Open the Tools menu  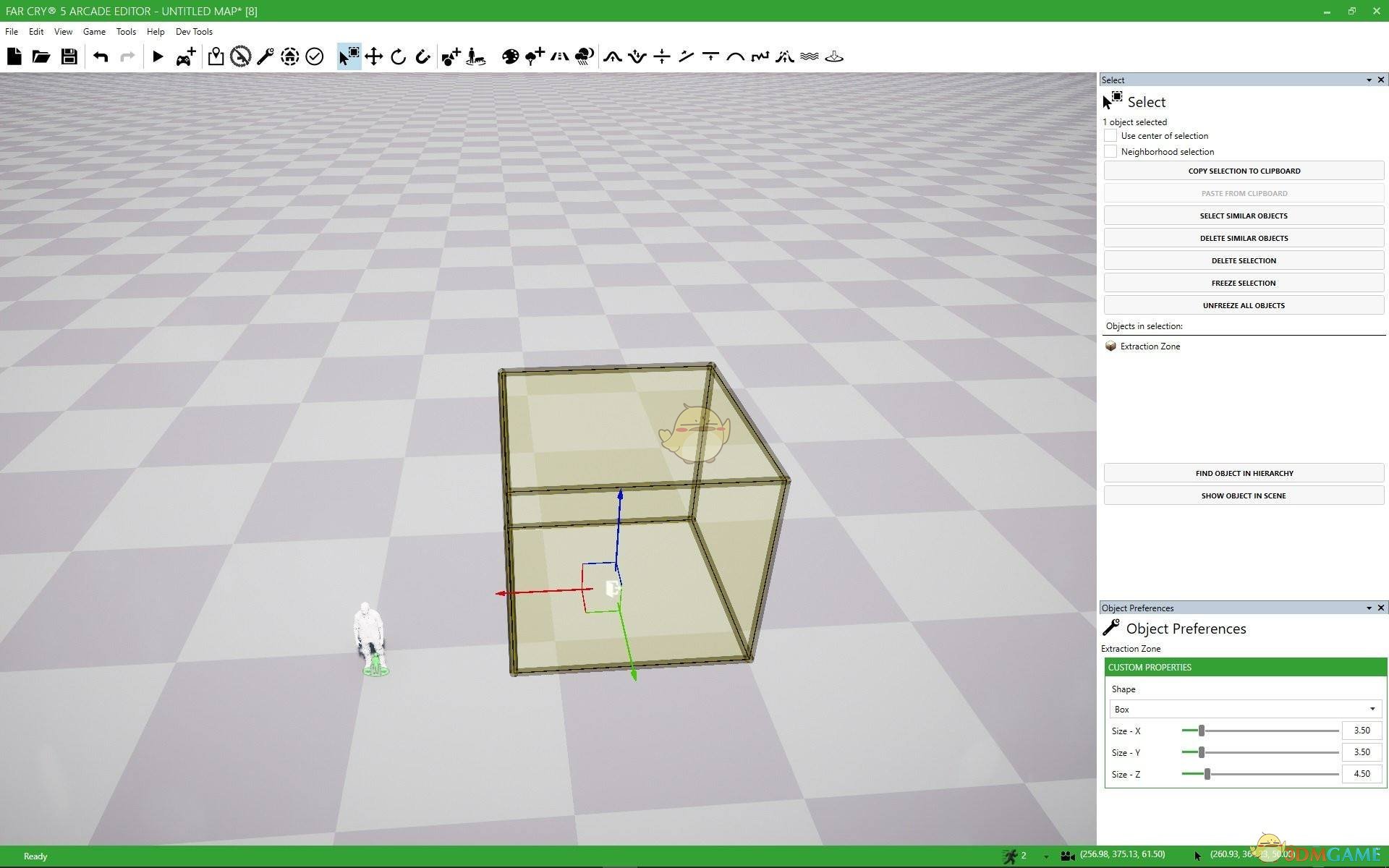[126, 32]
